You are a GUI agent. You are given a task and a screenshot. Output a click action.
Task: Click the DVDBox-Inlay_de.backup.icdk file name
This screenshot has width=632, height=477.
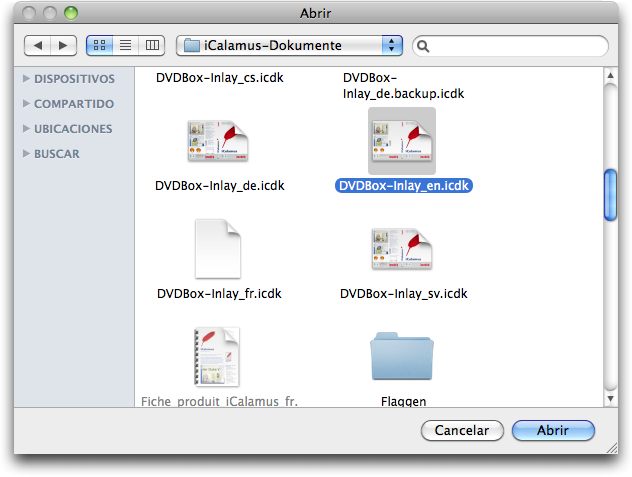pos(403,85)
